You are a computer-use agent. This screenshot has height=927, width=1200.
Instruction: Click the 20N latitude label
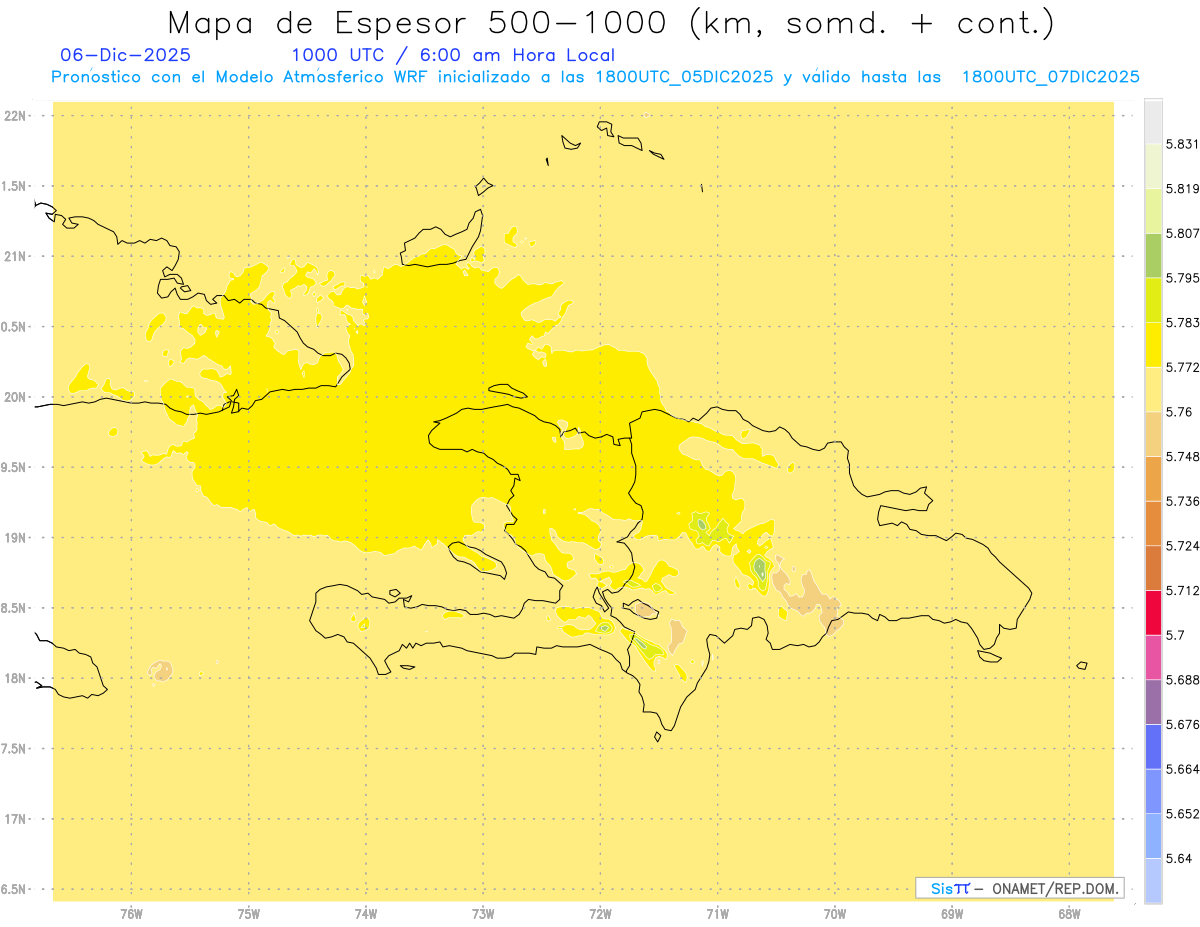(15, 397)
